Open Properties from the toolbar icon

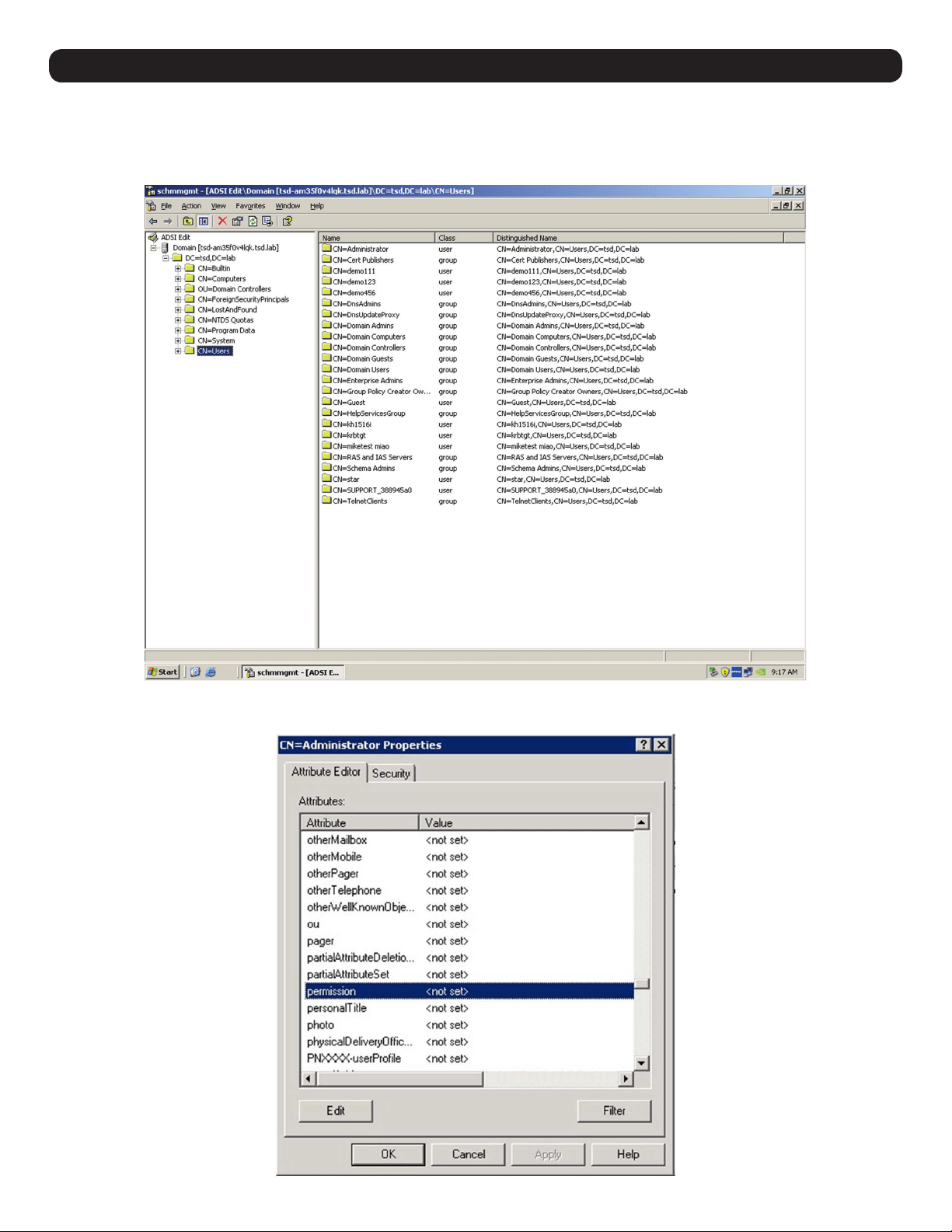coord(238,222)
